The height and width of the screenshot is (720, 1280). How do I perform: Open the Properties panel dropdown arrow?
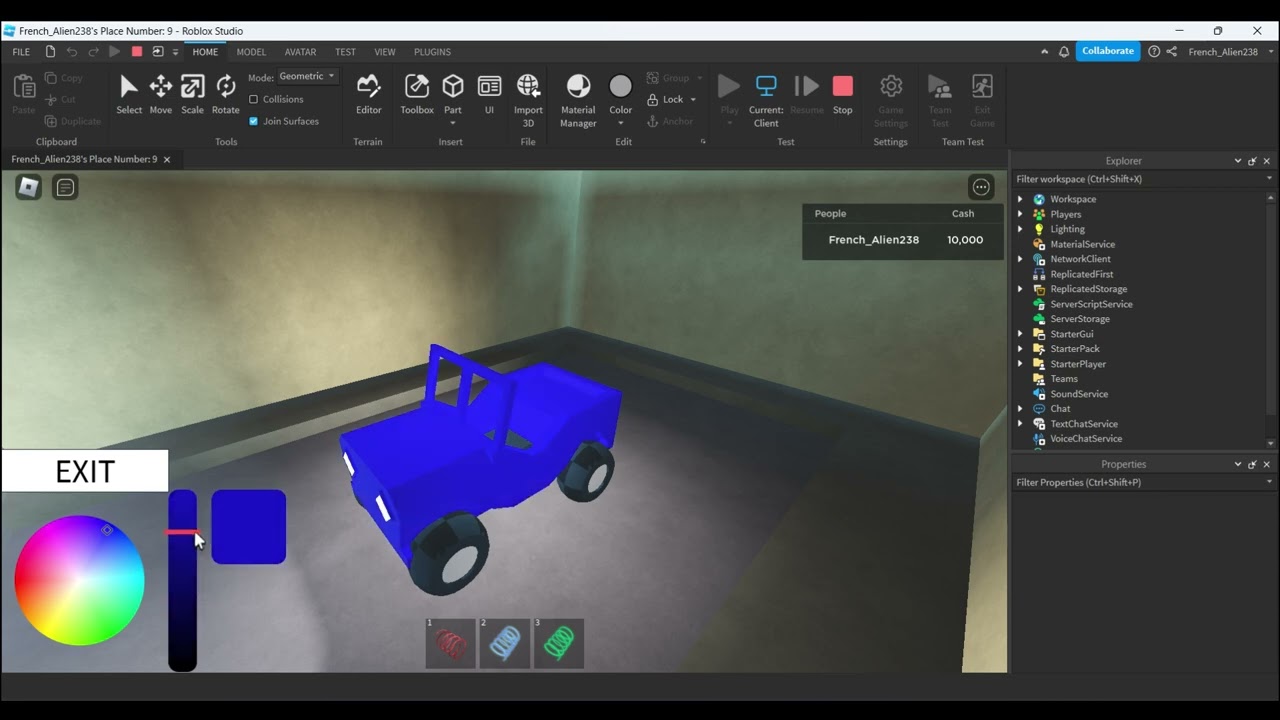point(1238,464)
